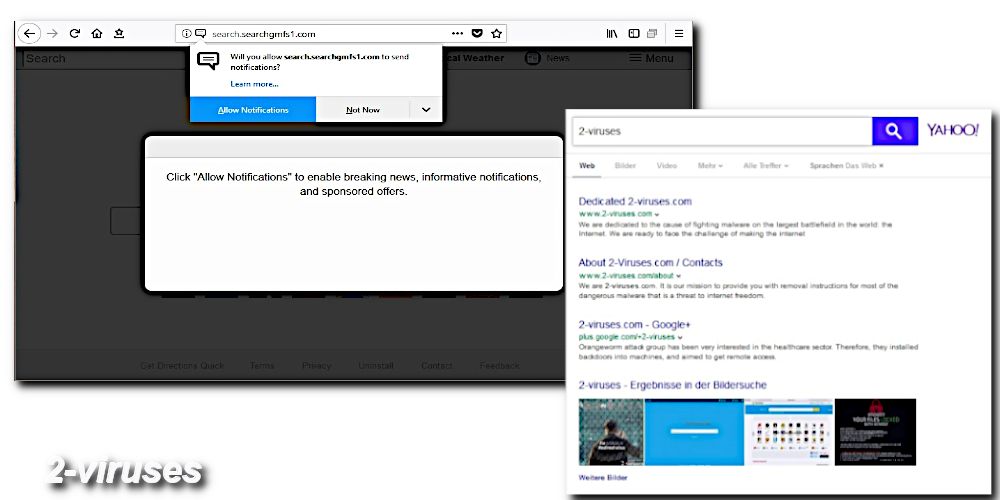The width and height of the screenshot is (1000, 500).
Task: Expand the arrow next to www.2-viruses.com/about
Action: click(679, 276)
